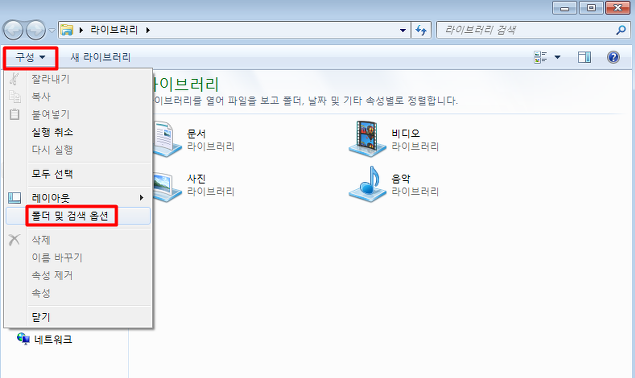This screenshot has width=635, height=378.
Task: Click the X delete icon
Action: point(15,240)
